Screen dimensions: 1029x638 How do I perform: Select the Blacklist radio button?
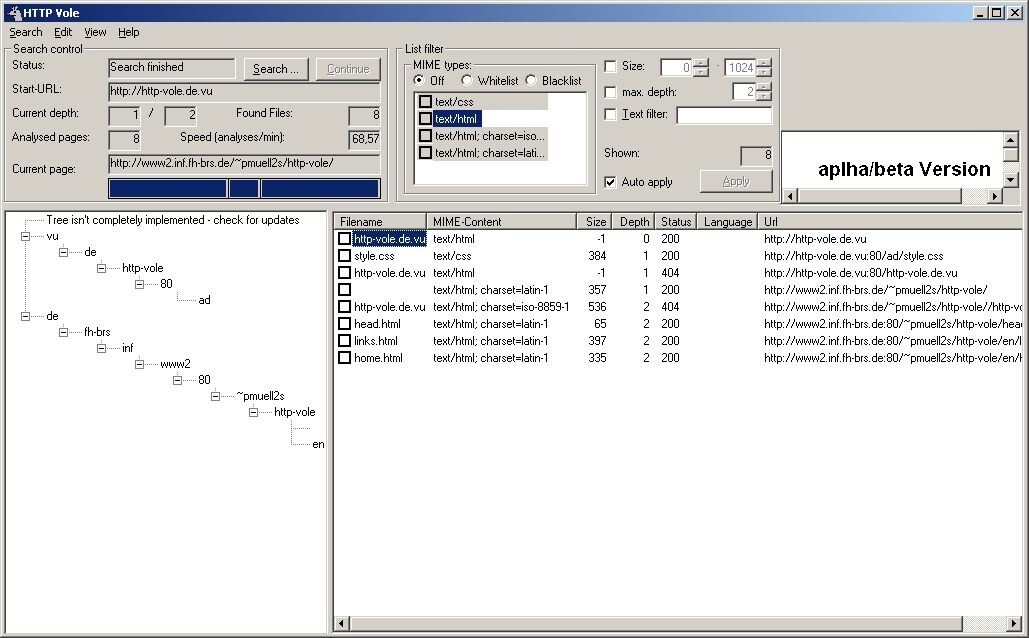[531, 81]
